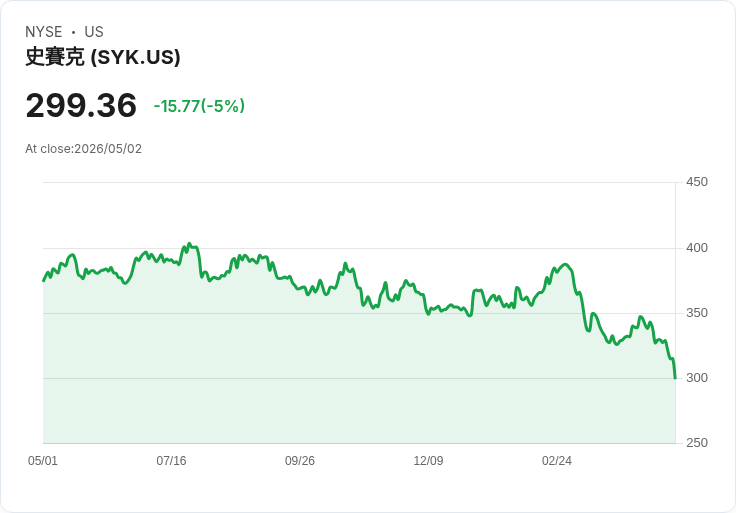Click the 450 price axis label
736x513 pixels.
pyautogui.click(x=697, y=182)
